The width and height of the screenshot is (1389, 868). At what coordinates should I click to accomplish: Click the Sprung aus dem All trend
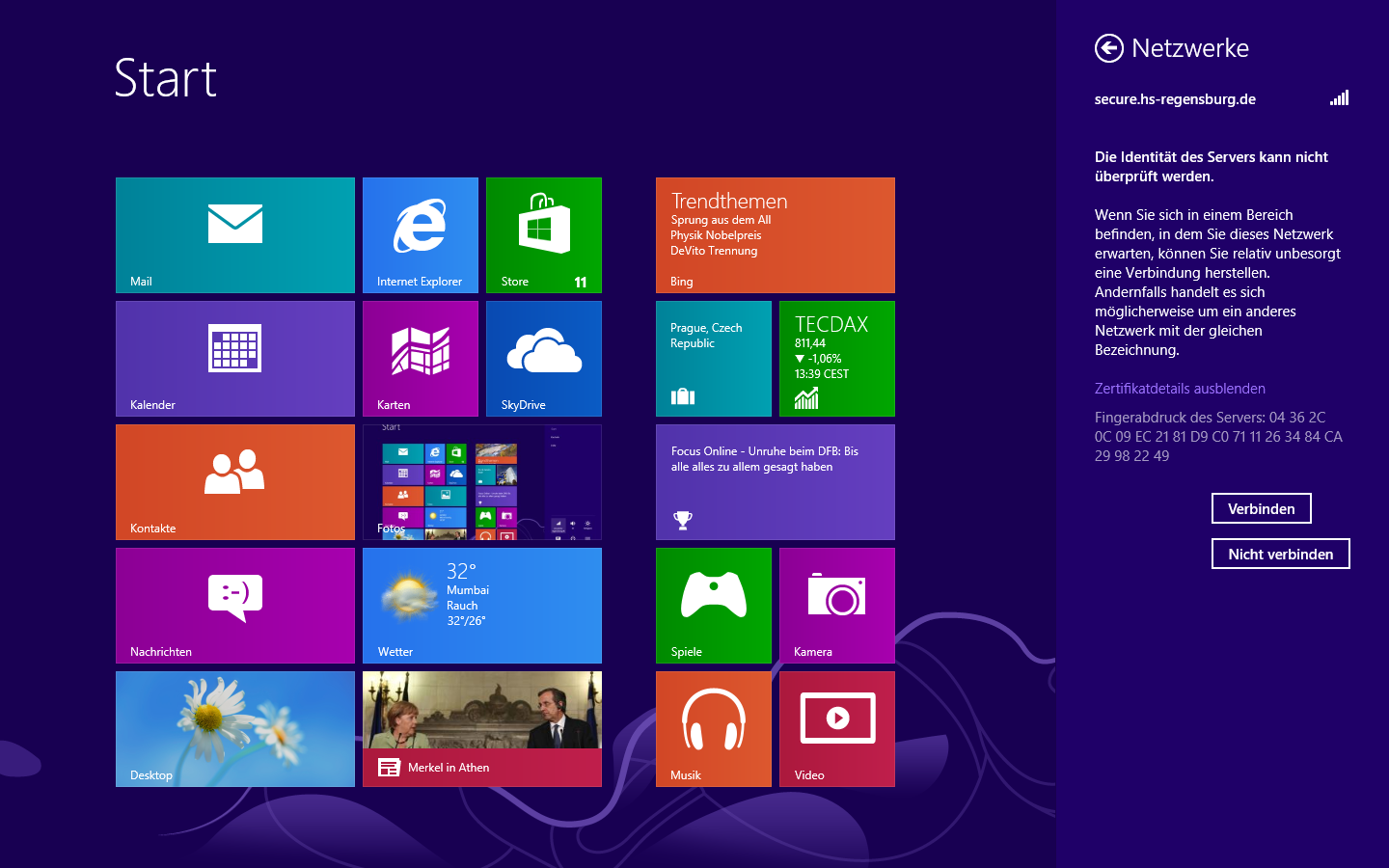coord(721,220)
